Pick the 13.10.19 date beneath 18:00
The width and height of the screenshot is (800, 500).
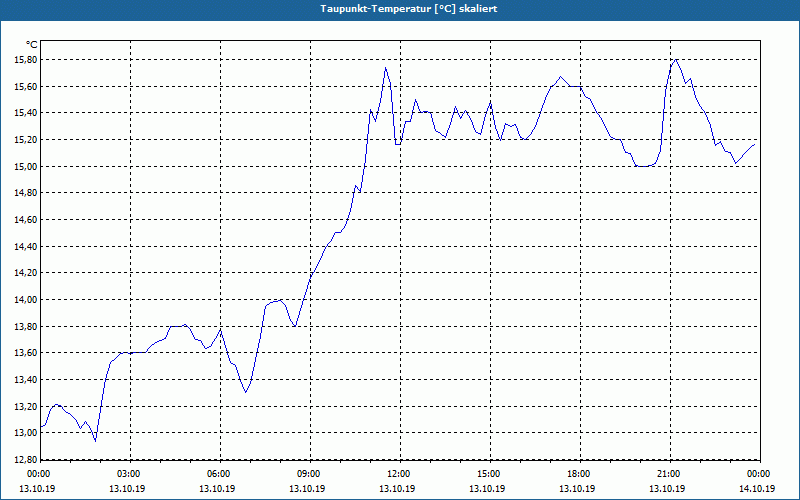pyautogui.click(x=577, y=488)
